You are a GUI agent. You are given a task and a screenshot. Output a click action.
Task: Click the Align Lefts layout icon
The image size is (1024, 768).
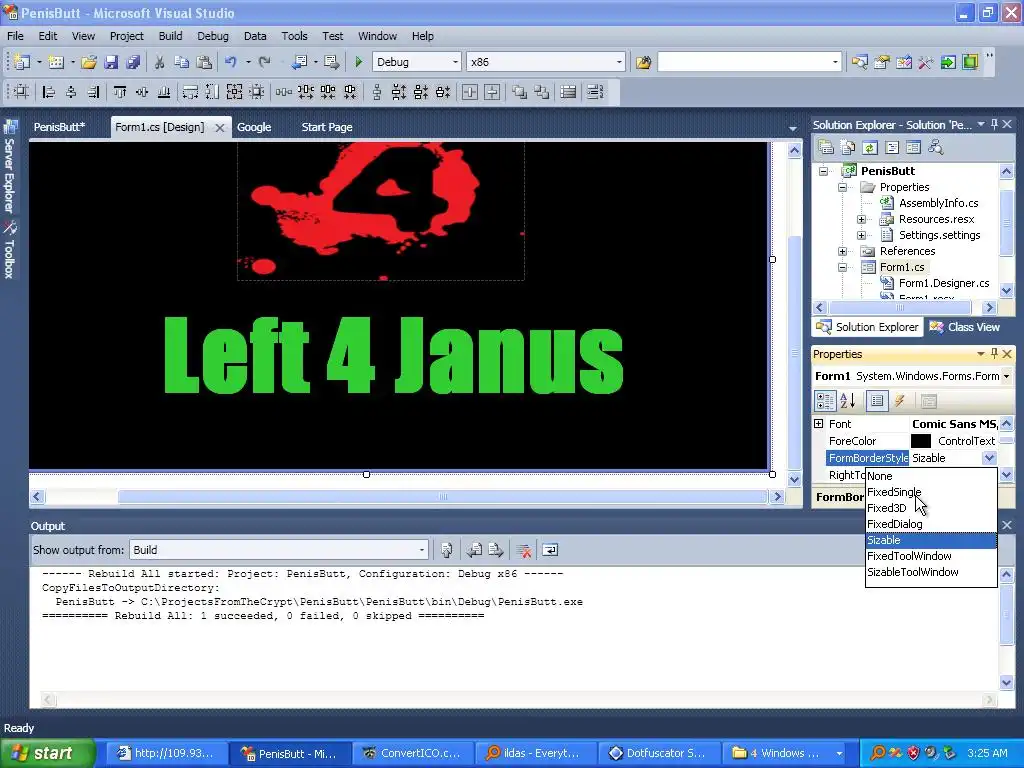tap(48, 92)
